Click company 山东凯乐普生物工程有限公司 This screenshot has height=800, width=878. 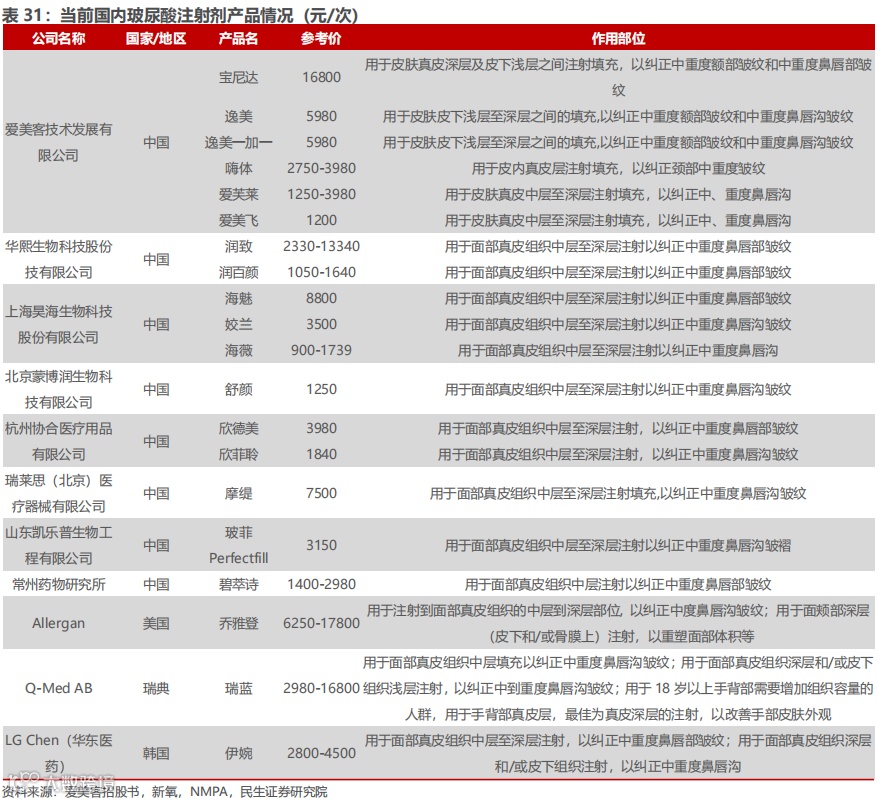(58, 545)
